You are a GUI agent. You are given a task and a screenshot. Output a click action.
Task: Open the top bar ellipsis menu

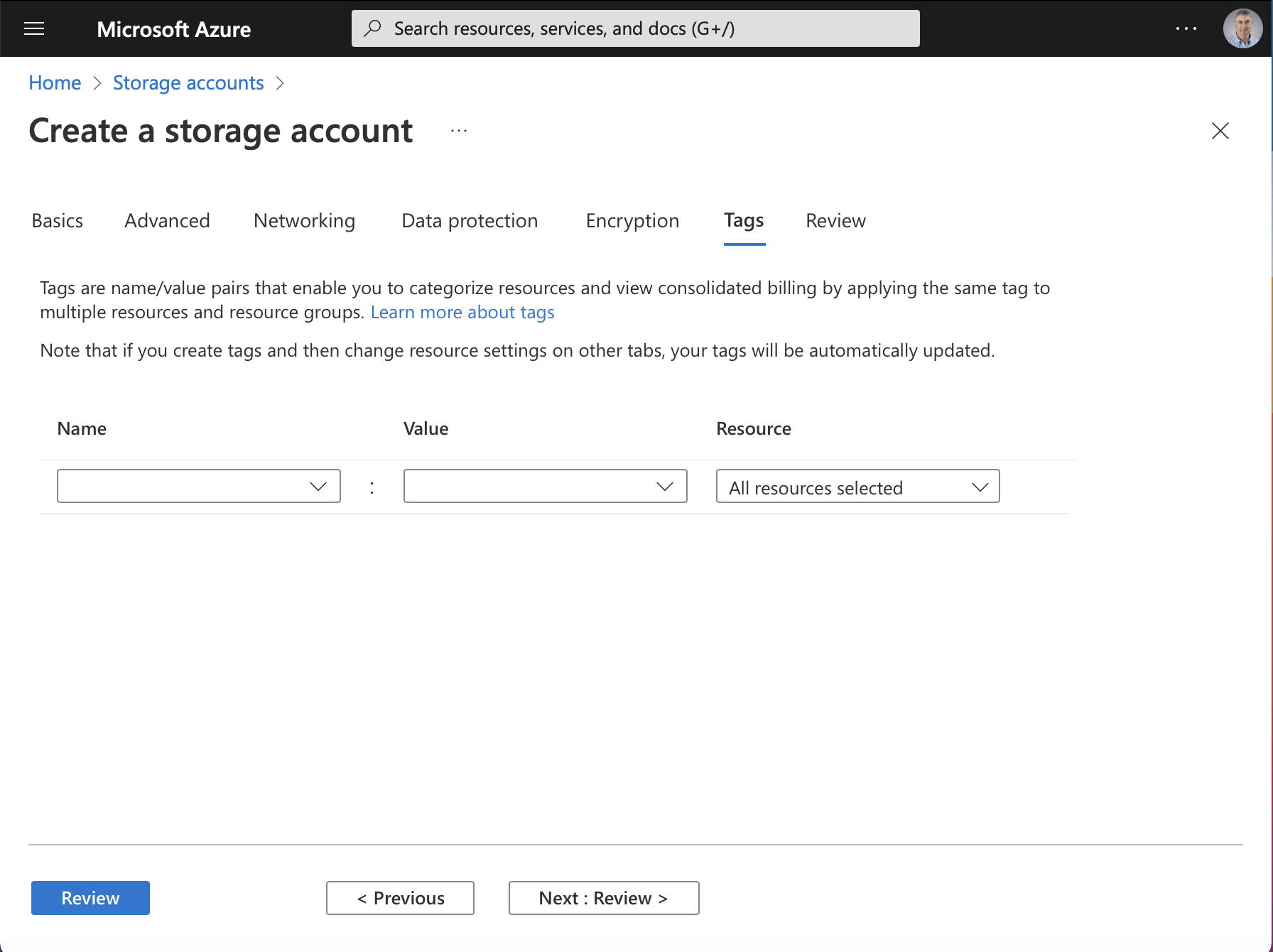[x=1186, y=28]
